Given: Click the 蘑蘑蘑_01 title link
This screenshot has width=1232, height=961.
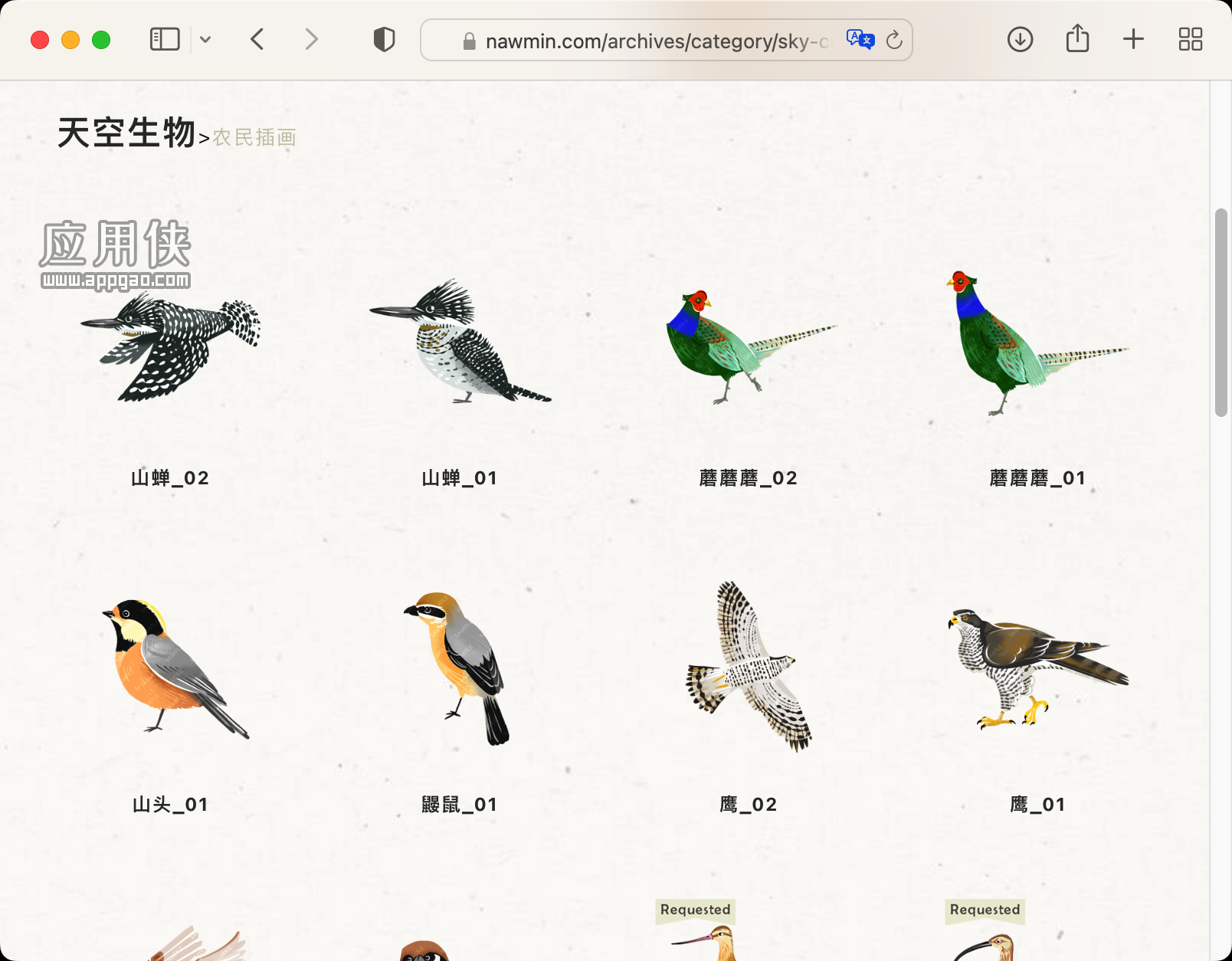Looking at the screenshot, I should (x=1037, y=478).
